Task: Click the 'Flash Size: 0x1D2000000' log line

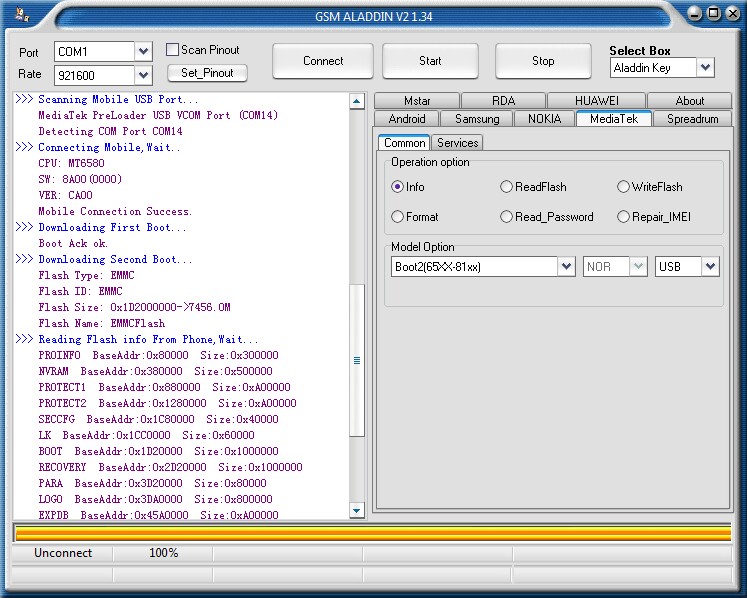Action: (135, 307)
